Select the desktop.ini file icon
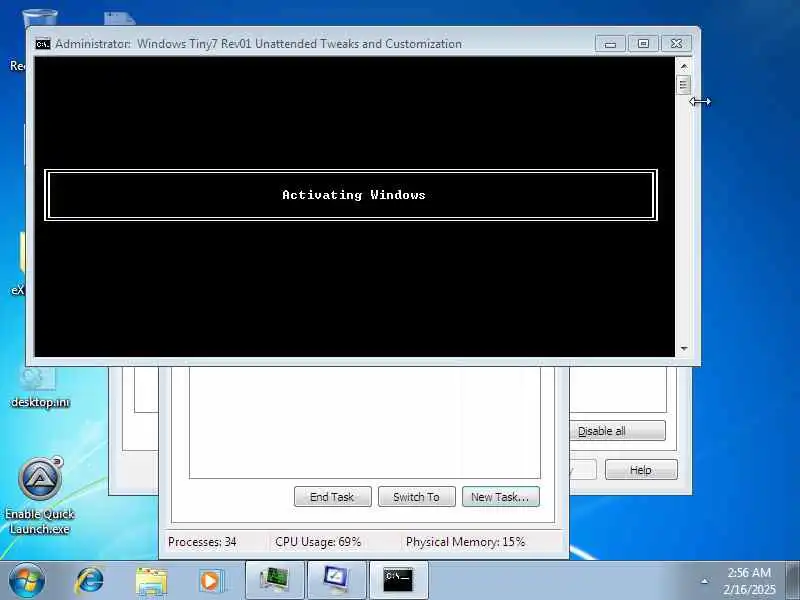 point(40,389)
